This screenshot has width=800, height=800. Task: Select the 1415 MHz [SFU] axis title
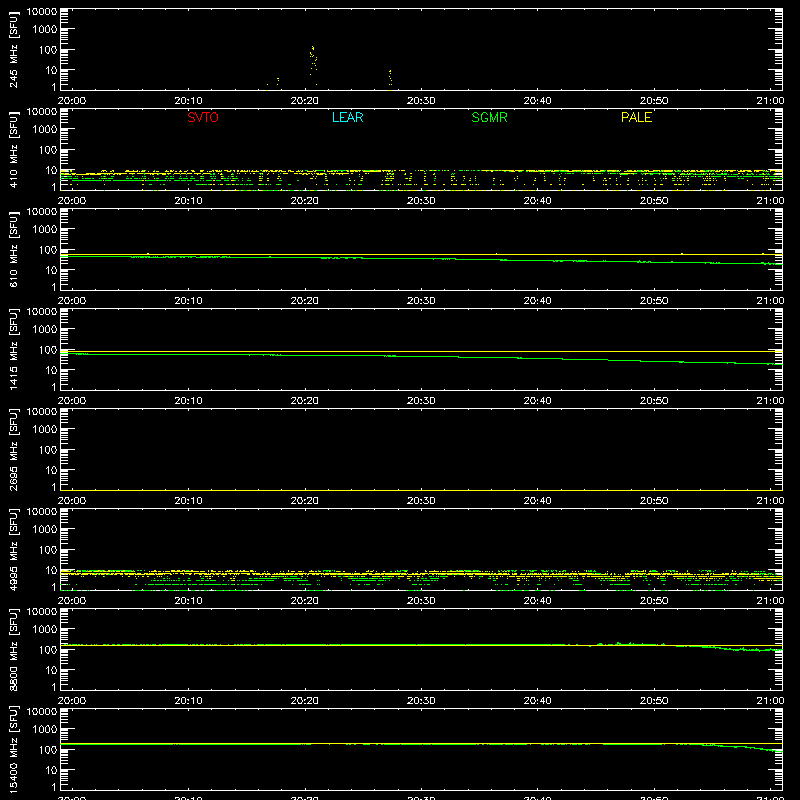tap(13, 349)
